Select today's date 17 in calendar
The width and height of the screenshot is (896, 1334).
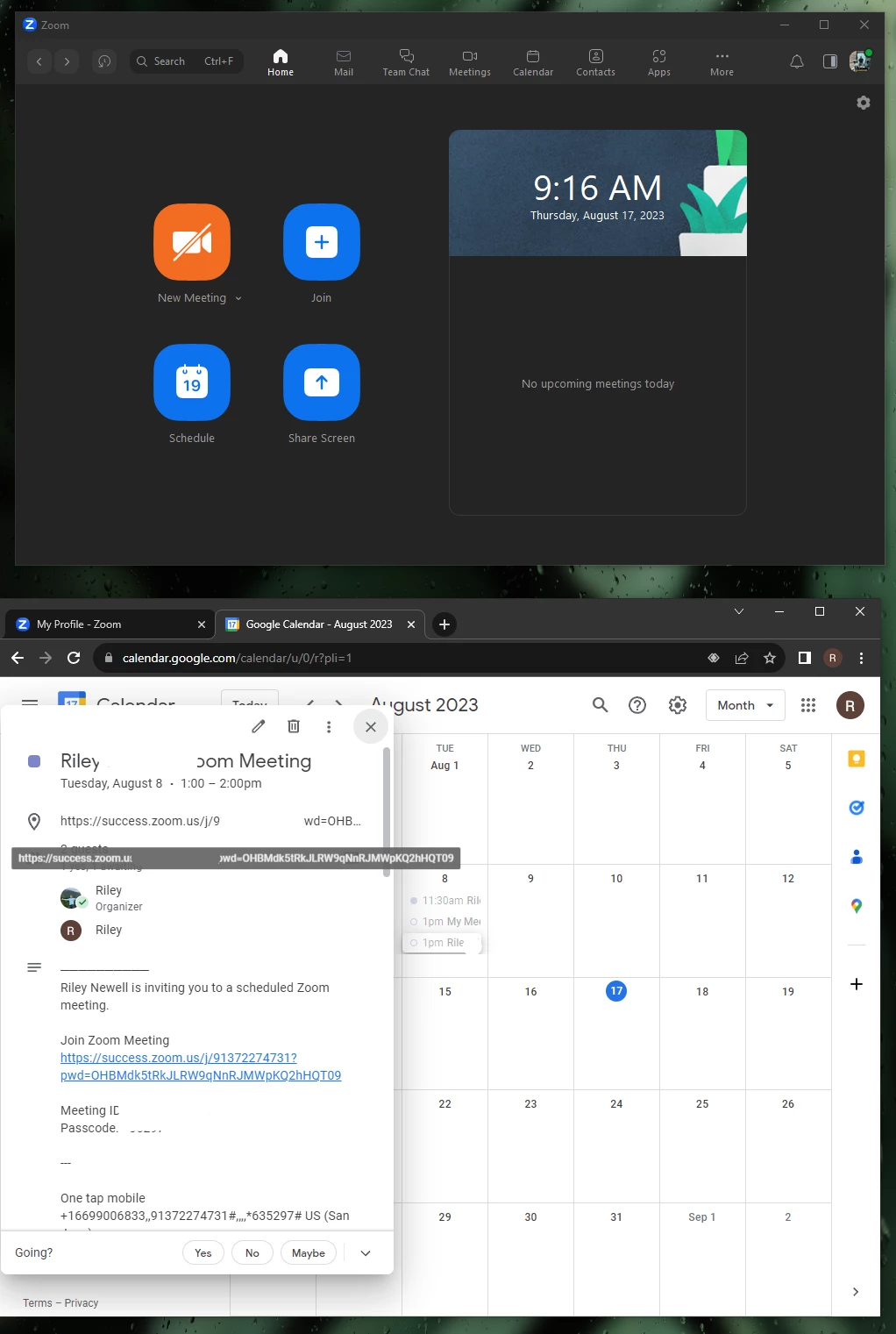(616, 991)
